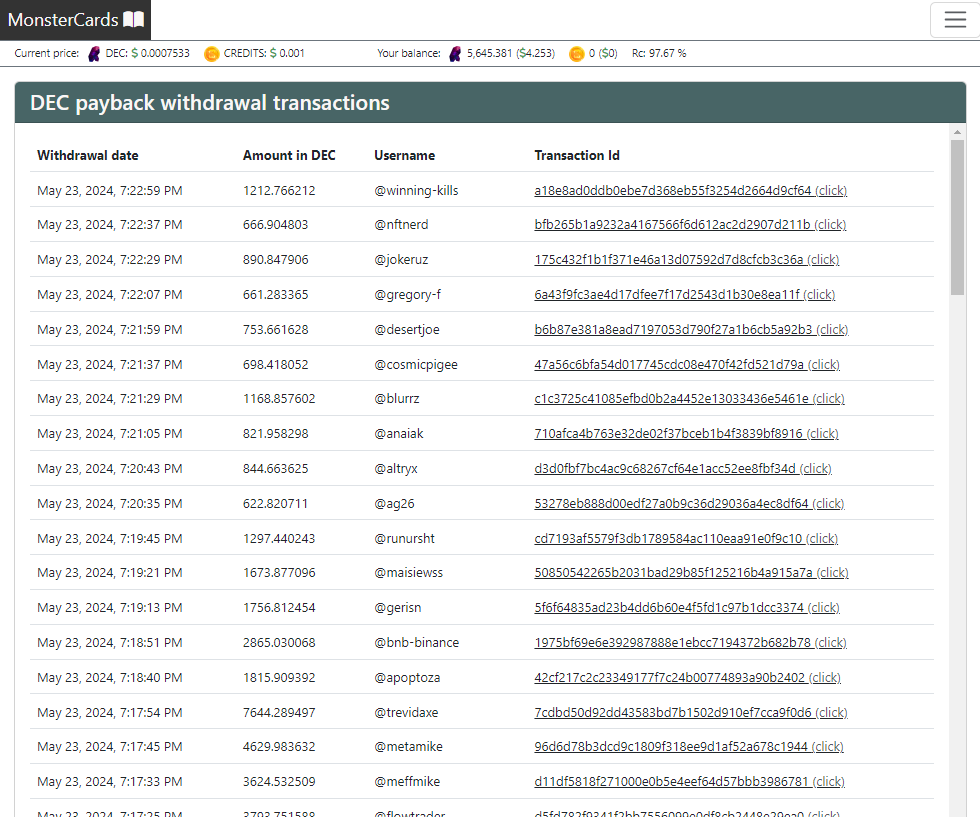This screenshot has height=817, width=980.
Task: Click amount 7644.289497
Action: pos(279,713)
